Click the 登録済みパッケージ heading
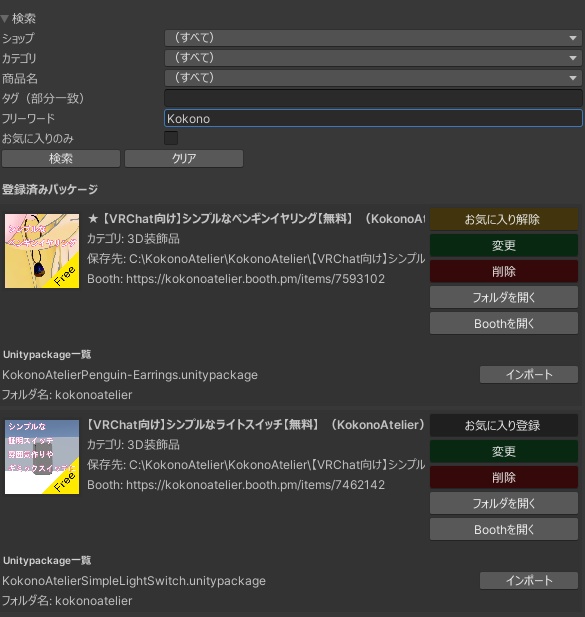 click(x=50, y=189)
